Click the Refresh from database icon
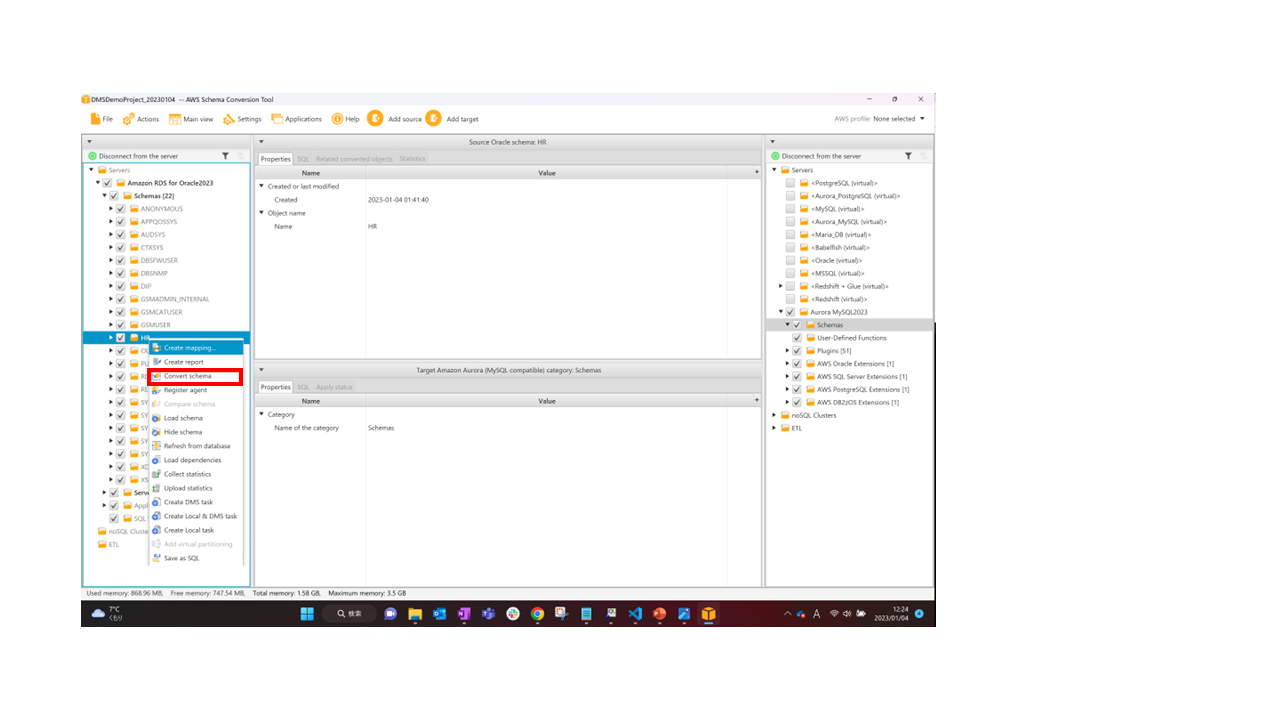Image resolution: width=1280 pixels, height=720 pixels. click(156, 446)
